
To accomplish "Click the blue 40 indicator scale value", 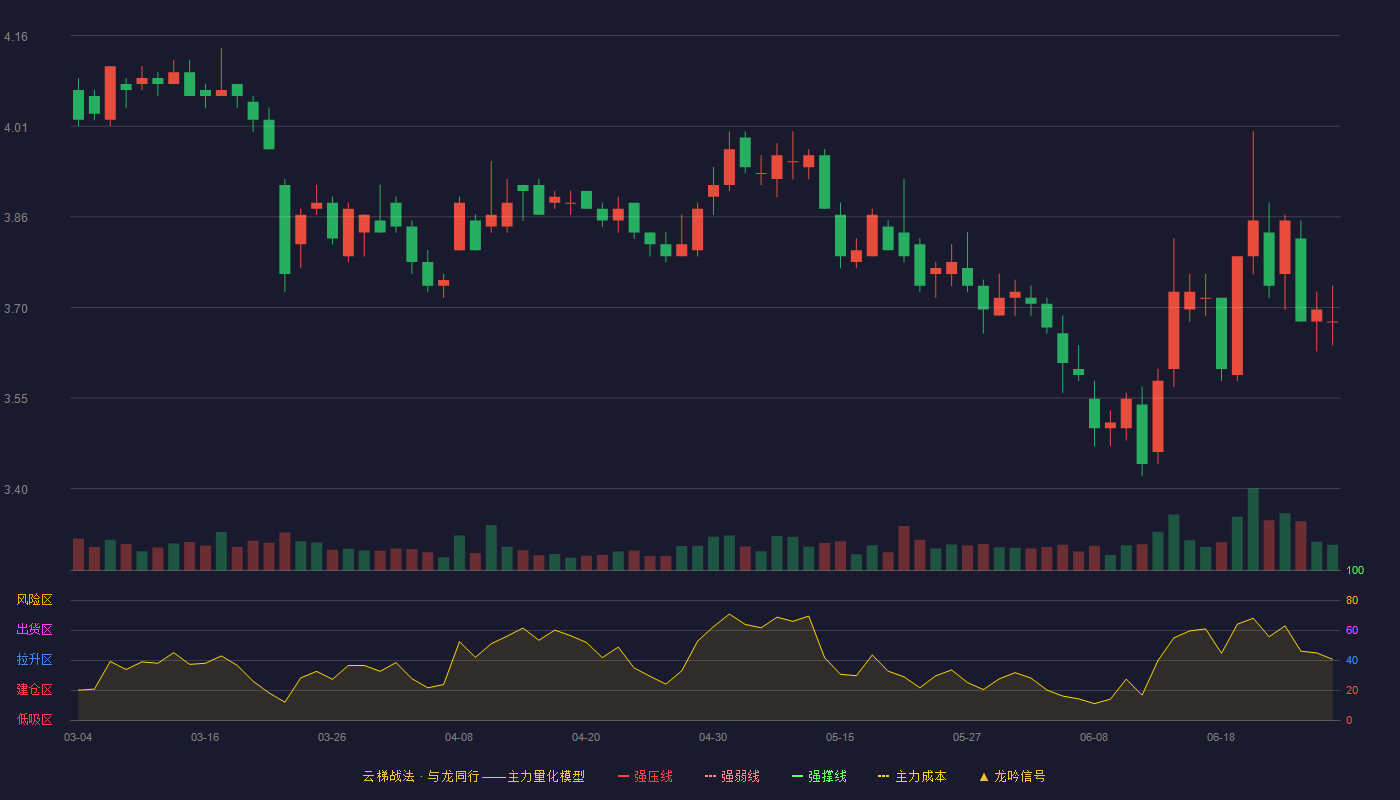I will (1352, 660).
